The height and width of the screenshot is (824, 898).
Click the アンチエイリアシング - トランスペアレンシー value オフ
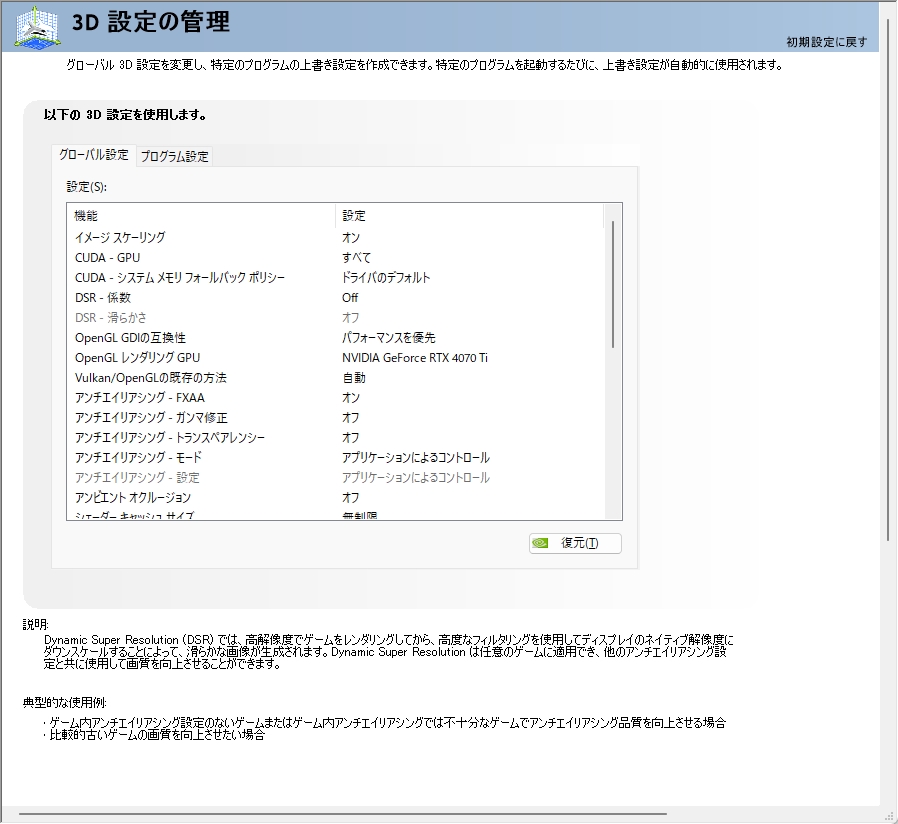pos(350,437)
